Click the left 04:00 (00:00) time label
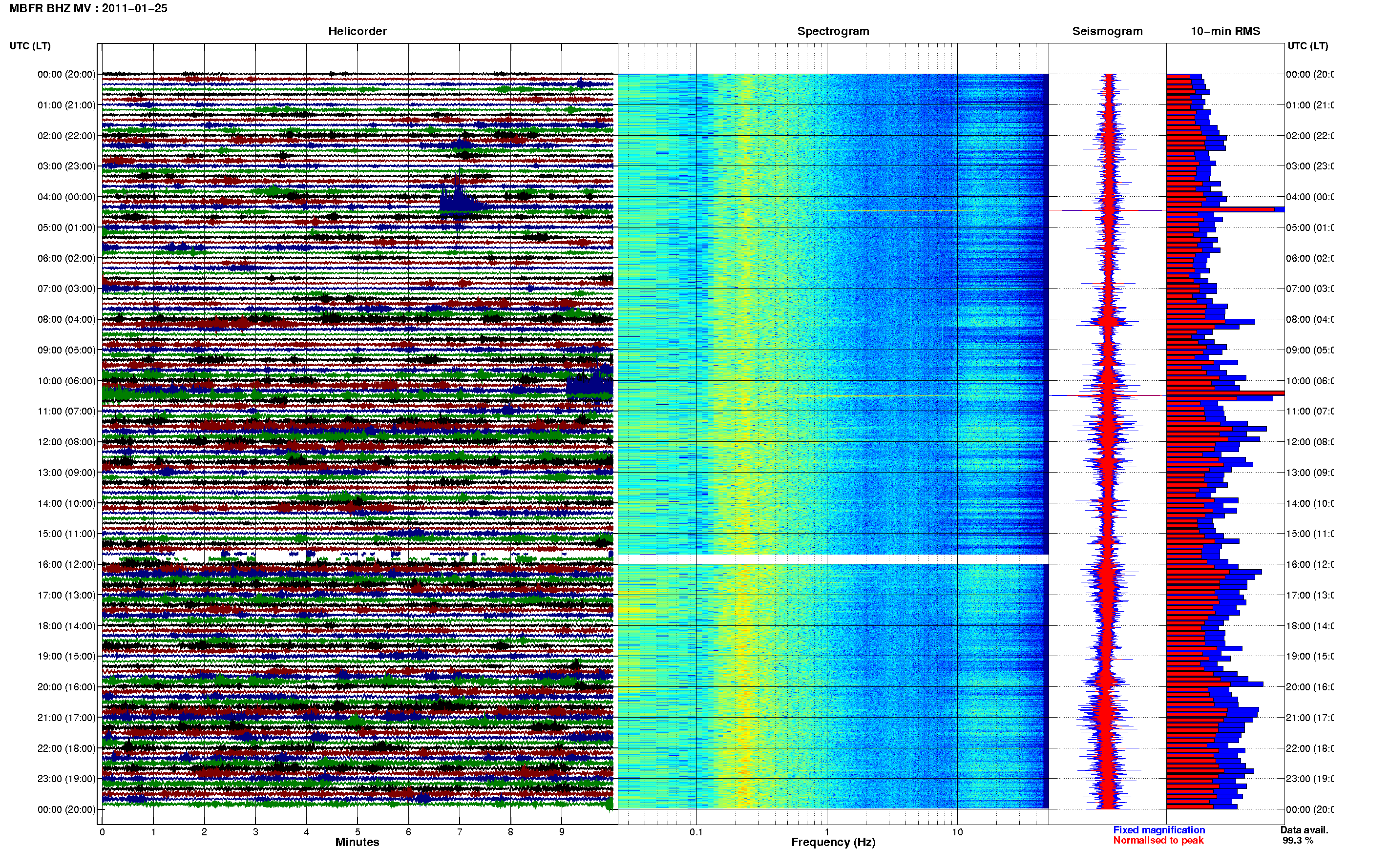The width and height of the screenshot is (1389, 868). (66, 197)
